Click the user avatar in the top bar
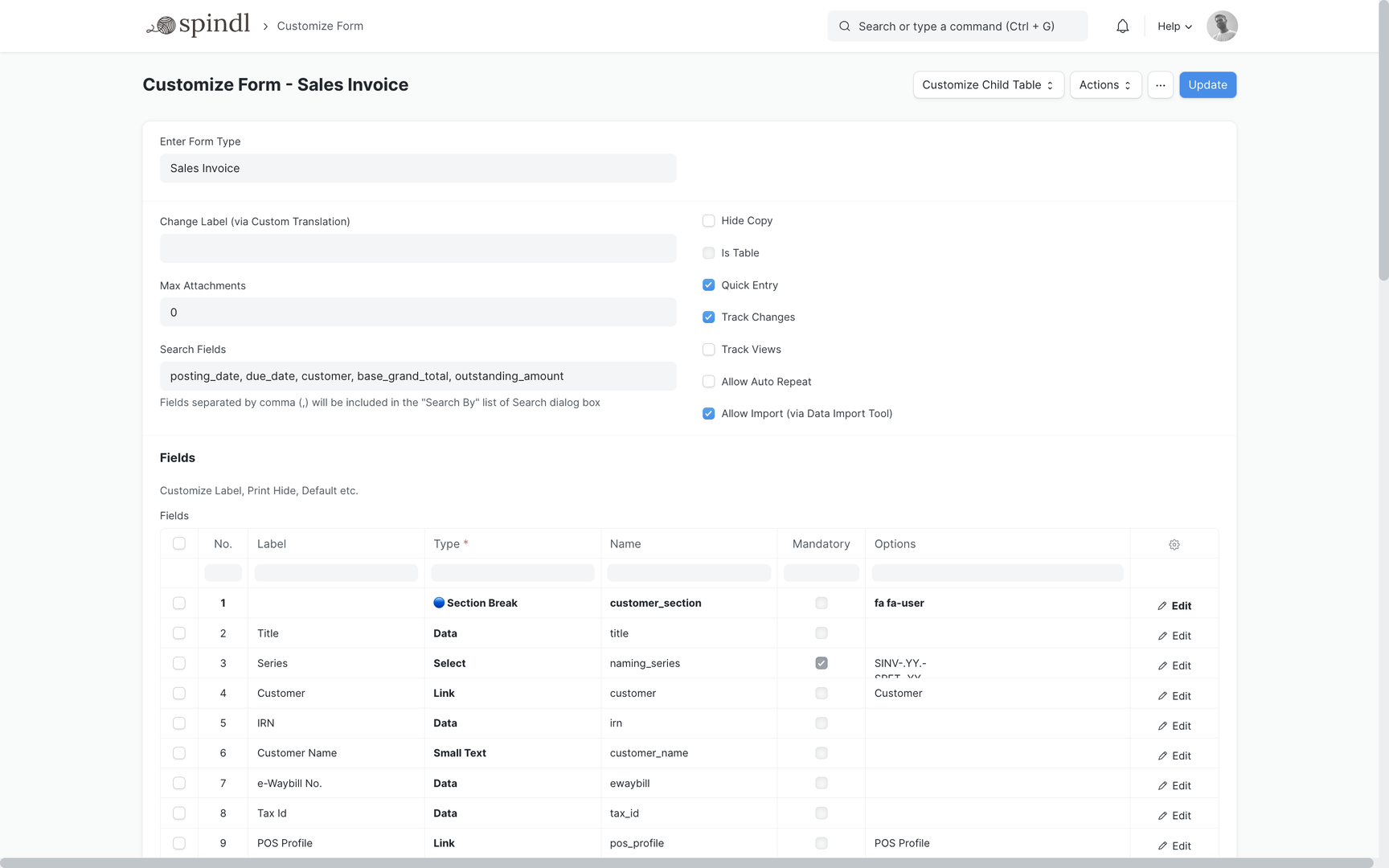The height and width of the screenshot is (868, 1389). [x=1221, y=26]
